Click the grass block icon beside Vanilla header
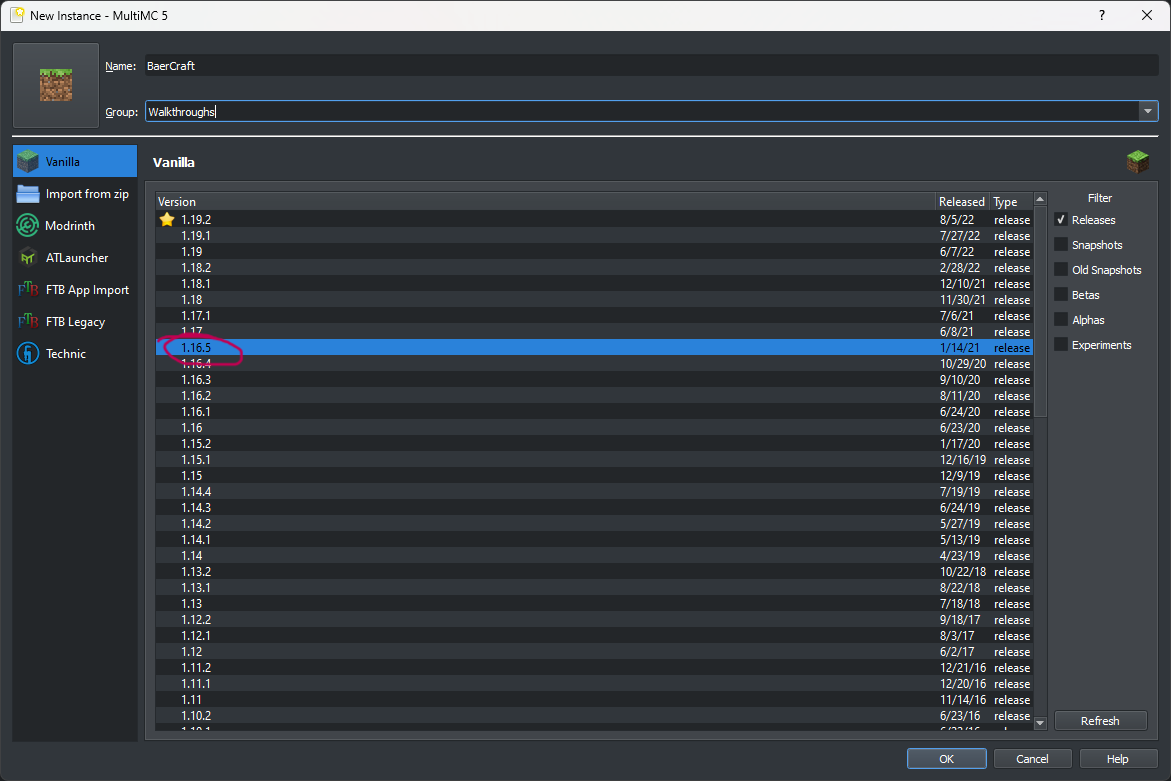Screen dimensions: 1171x781 click(x=1137, y=161)
